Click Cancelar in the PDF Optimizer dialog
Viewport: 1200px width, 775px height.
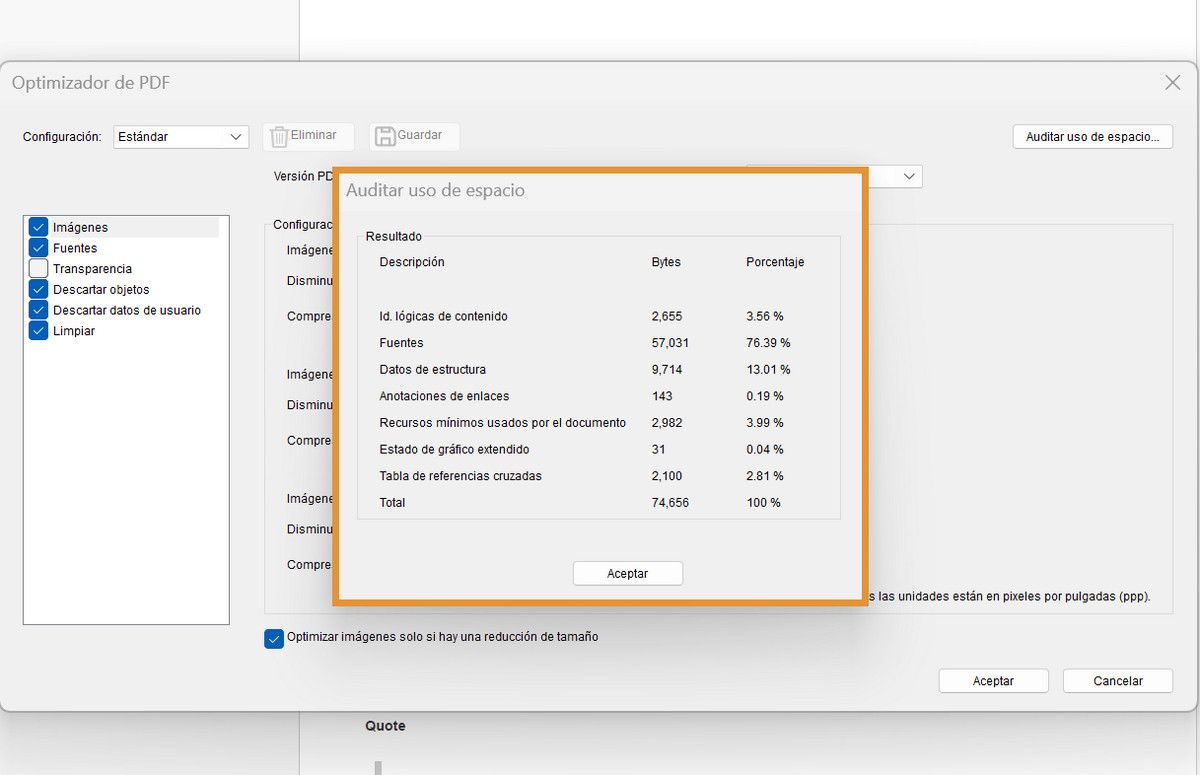(x=1117, y=680)
